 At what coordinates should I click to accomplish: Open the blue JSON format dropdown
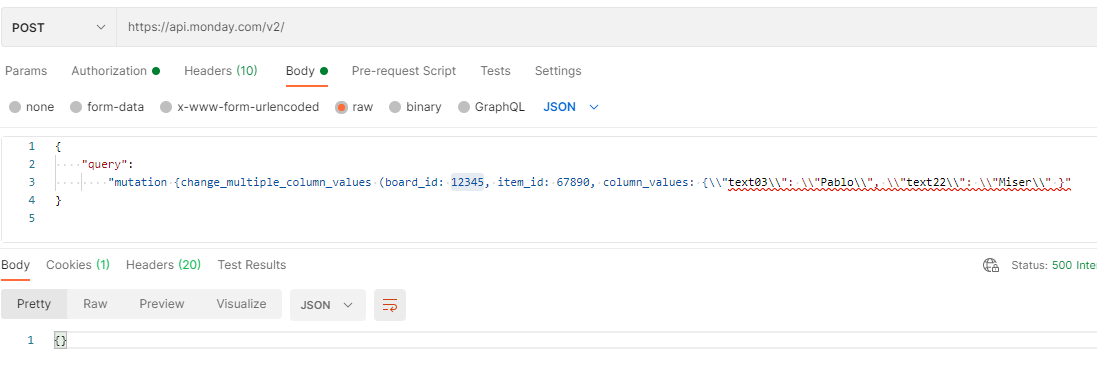click(571, 107)
